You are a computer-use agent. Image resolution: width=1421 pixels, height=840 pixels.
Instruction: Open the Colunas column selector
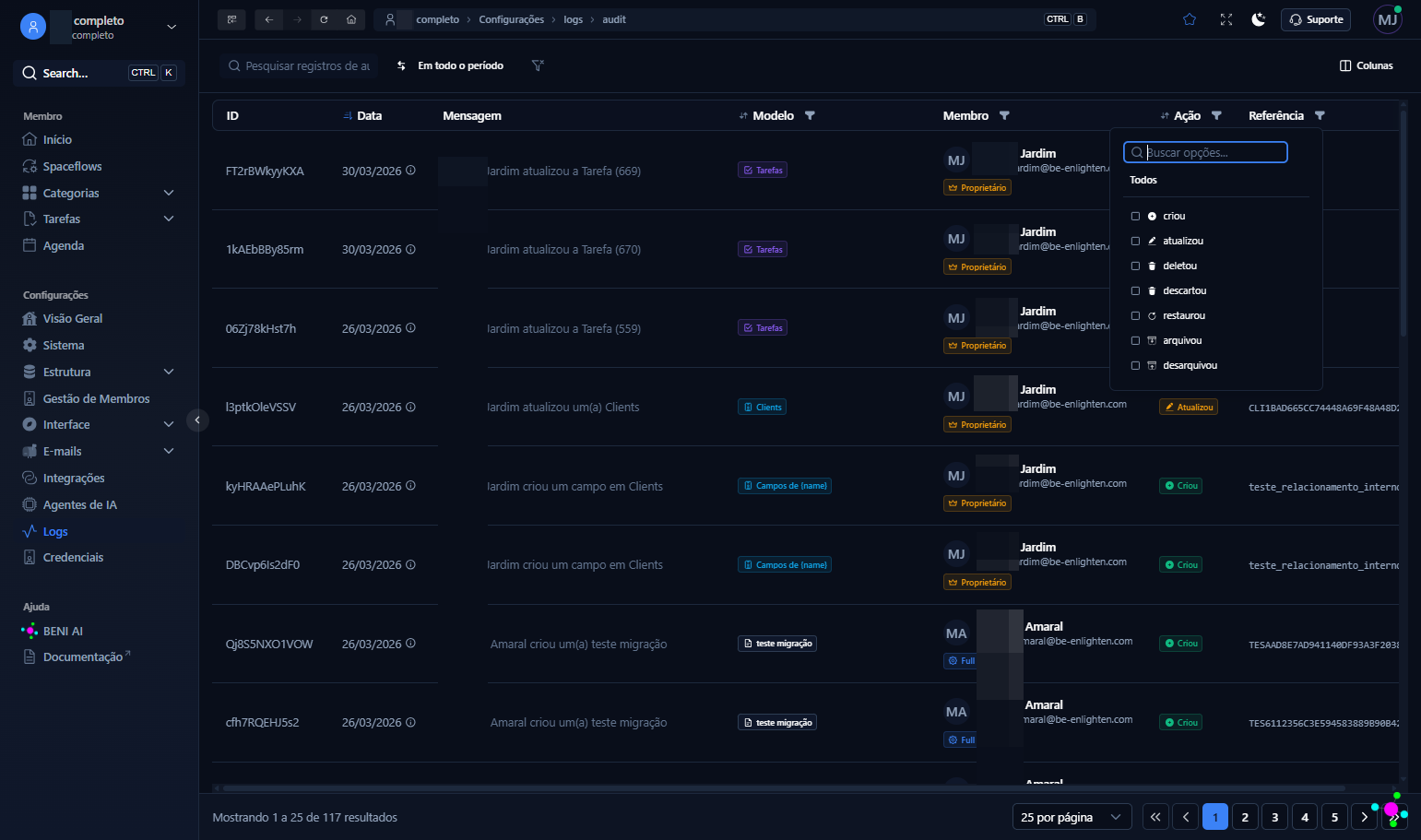pyautogui.click(x=1367, y=65)
